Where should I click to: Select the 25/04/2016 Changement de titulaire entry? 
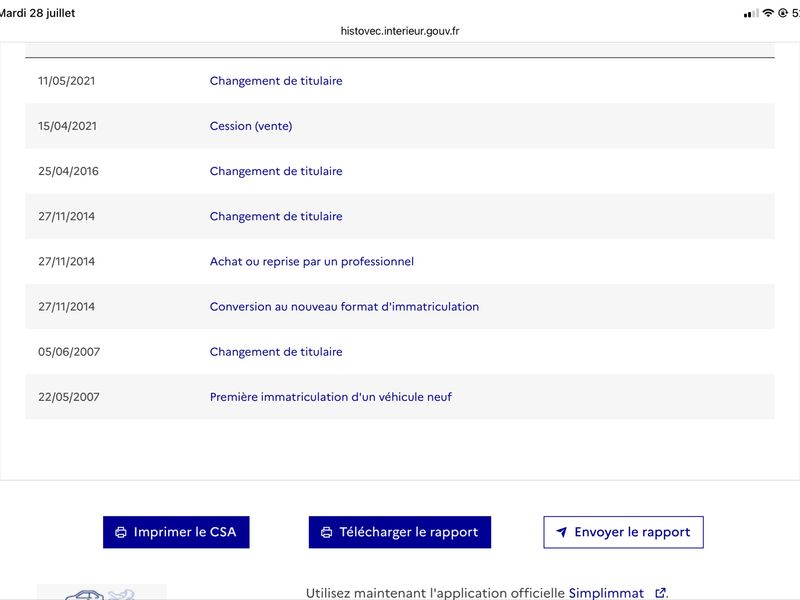click(x=400, y=171)
